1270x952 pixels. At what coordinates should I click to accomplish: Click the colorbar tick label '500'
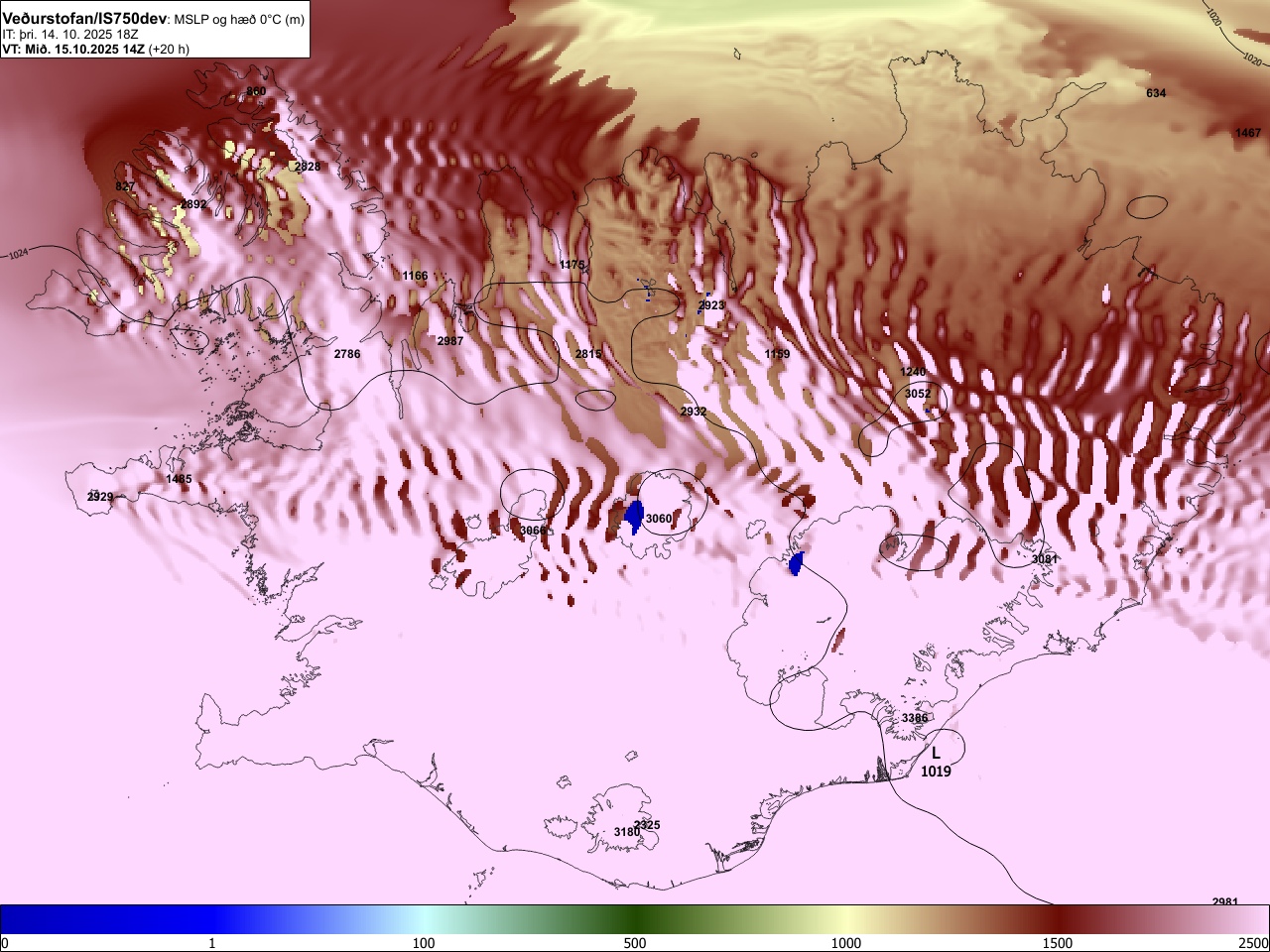tap(635, 943)
